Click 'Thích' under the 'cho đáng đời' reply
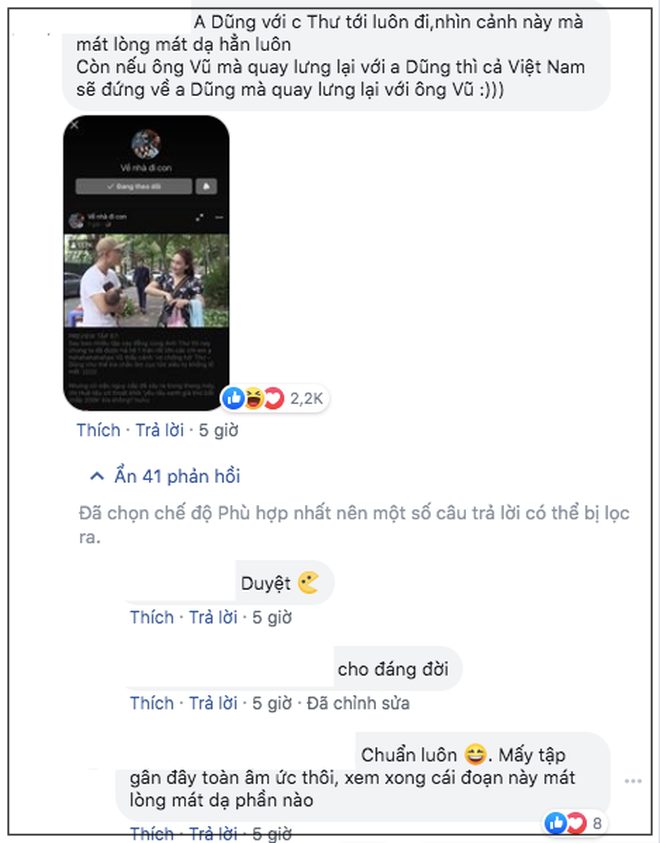 click(152, 703)
